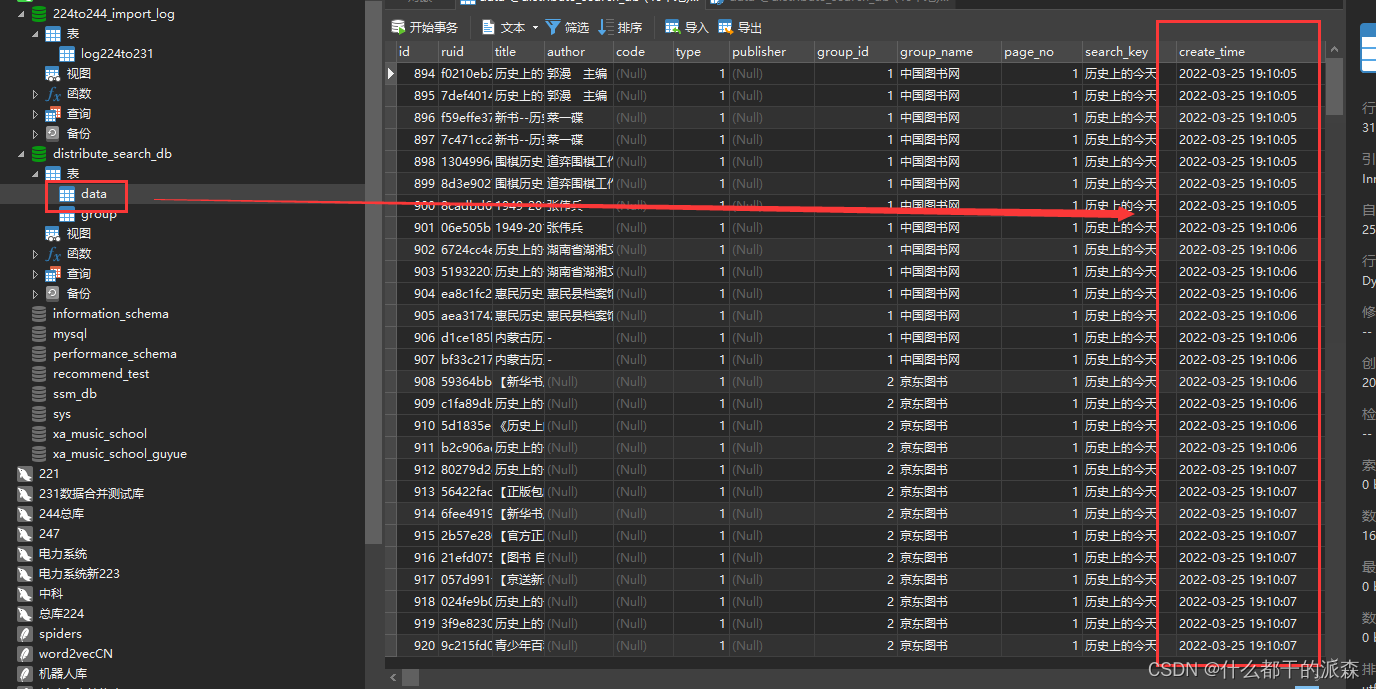Select the 231数据合并测试库 connection
Screen dimensions: 1376x689
pos(92,494)
